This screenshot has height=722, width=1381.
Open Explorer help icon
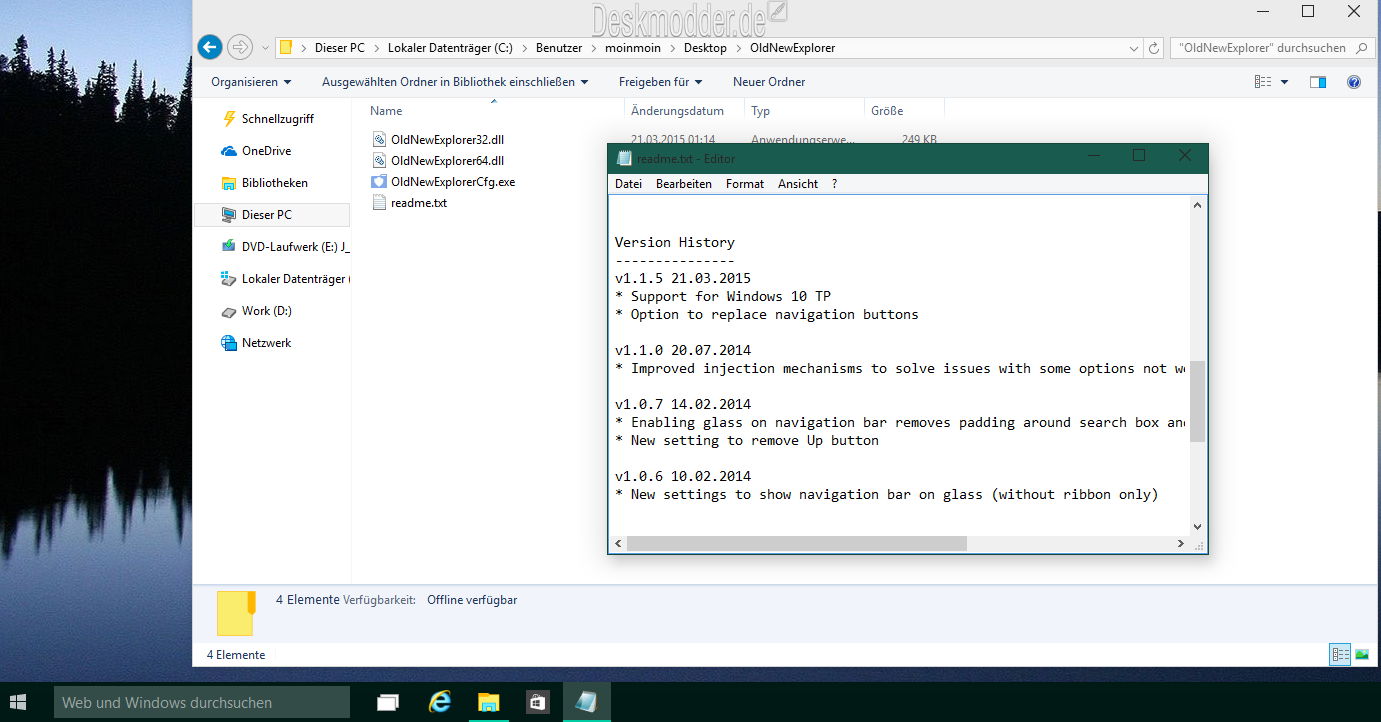1354,82
